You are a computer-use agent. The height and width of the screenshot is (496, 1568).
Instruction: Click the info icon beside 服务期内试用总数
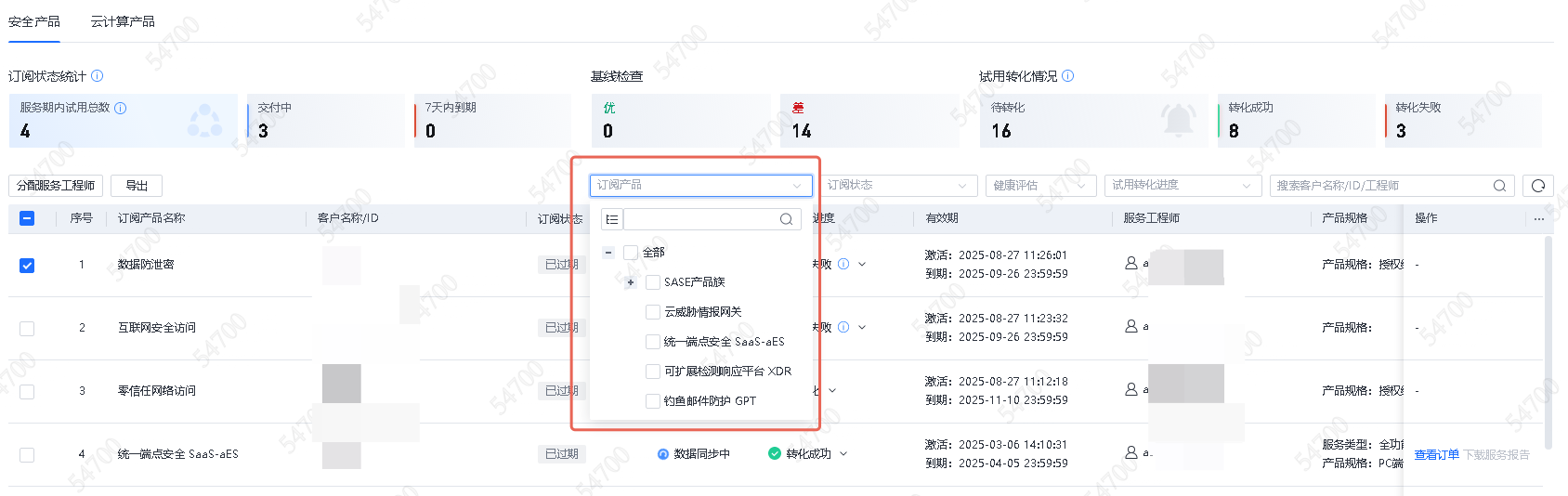(x=121, y=108)
